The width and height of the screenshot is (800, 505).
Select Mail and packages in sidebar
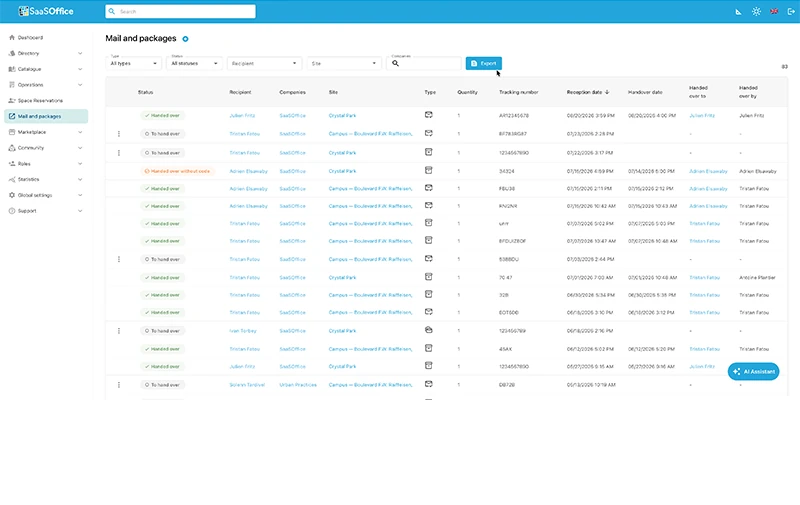click(x=46, y=116)
